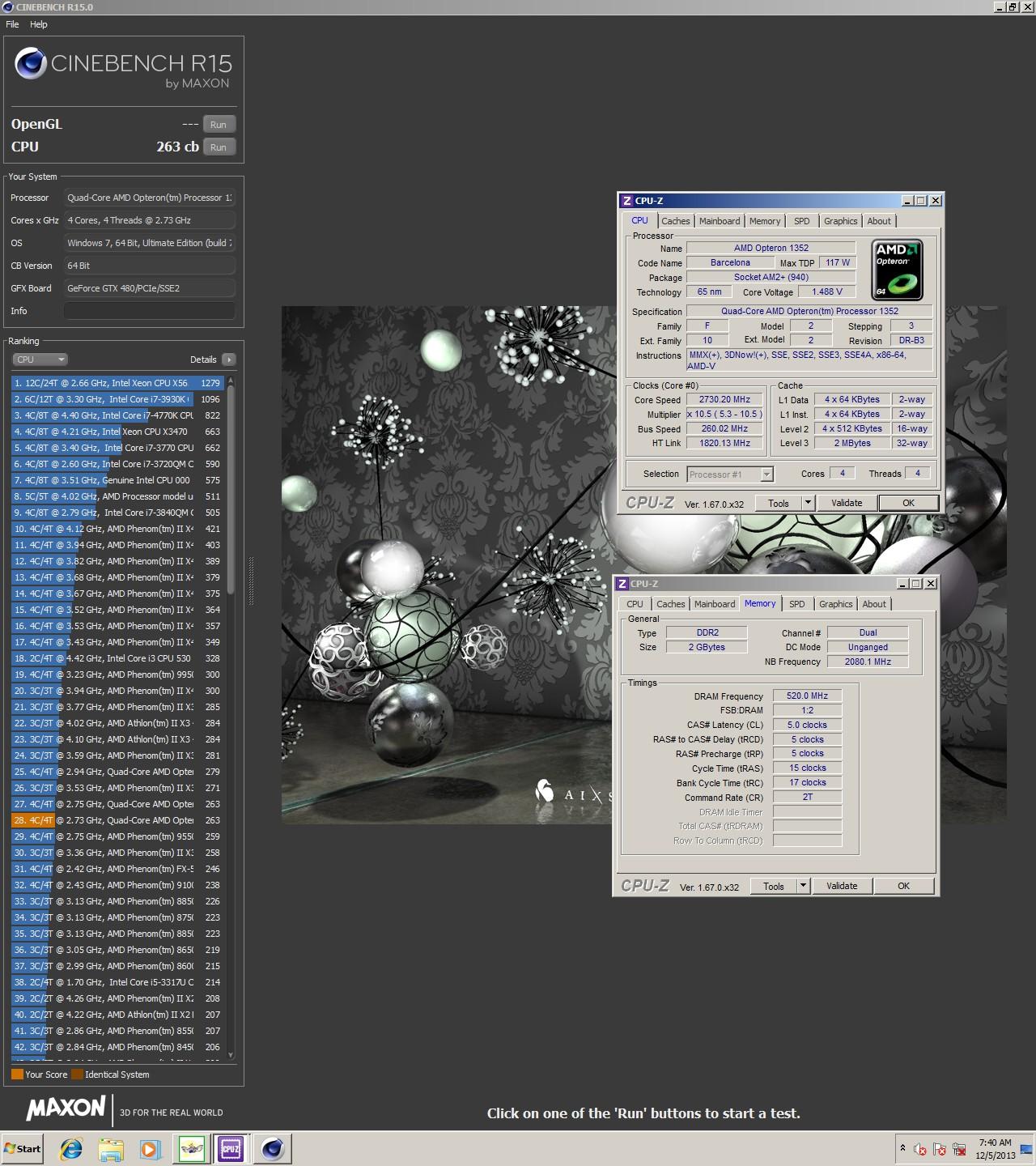Click the empty Info field
Screen dimensions: 1036x1166
click(x=150, y=311)
